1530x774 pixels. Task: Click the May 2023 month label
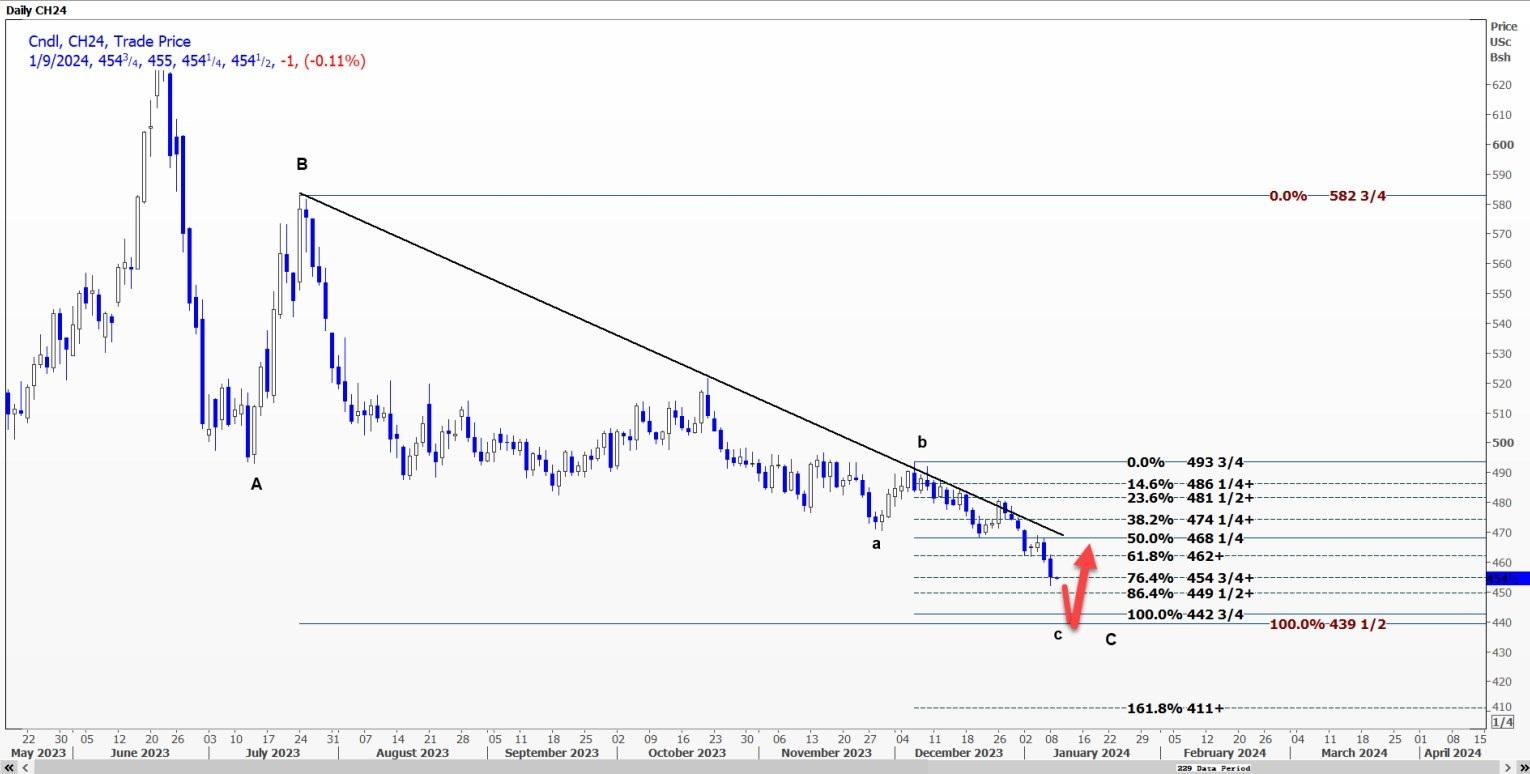point(39,753)
